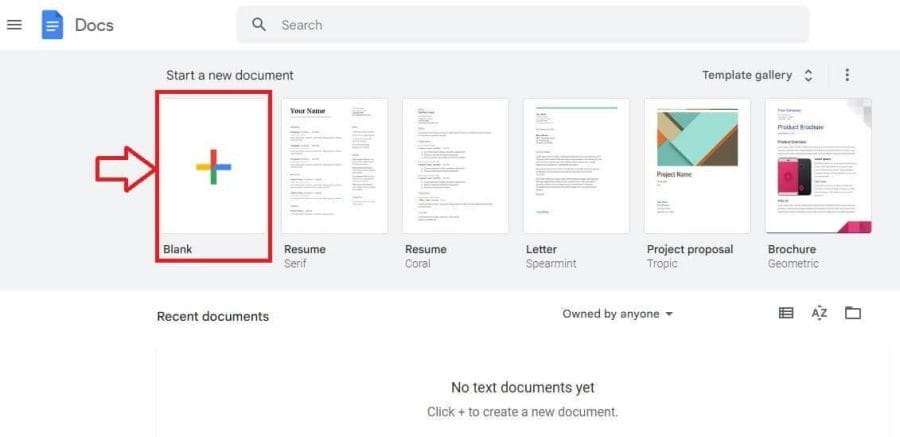Click the Letter label
The image size is (900, 437).
(541, 249)
